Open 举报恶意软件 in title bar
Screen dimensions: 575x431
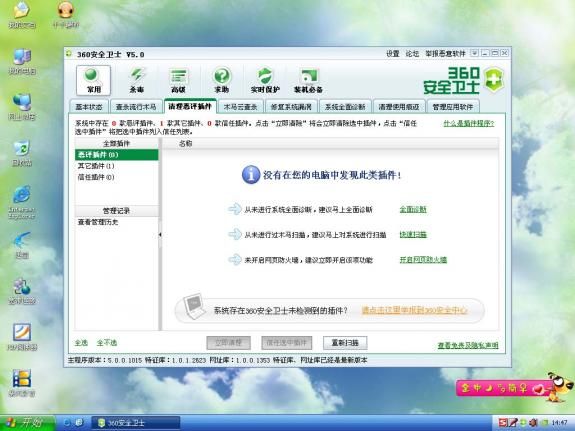(x=445, y=54)
